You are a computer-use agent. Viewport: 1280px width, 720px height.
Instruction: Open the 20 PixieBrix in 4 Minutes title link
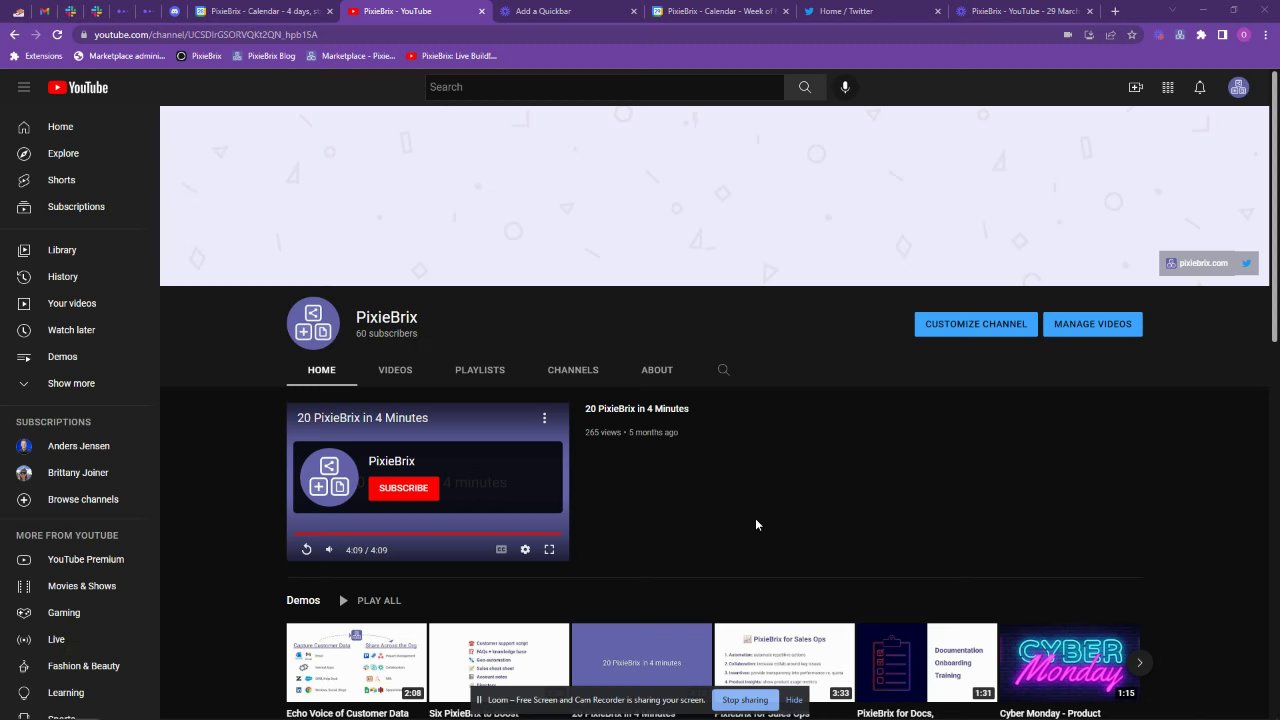pos(637,409)
